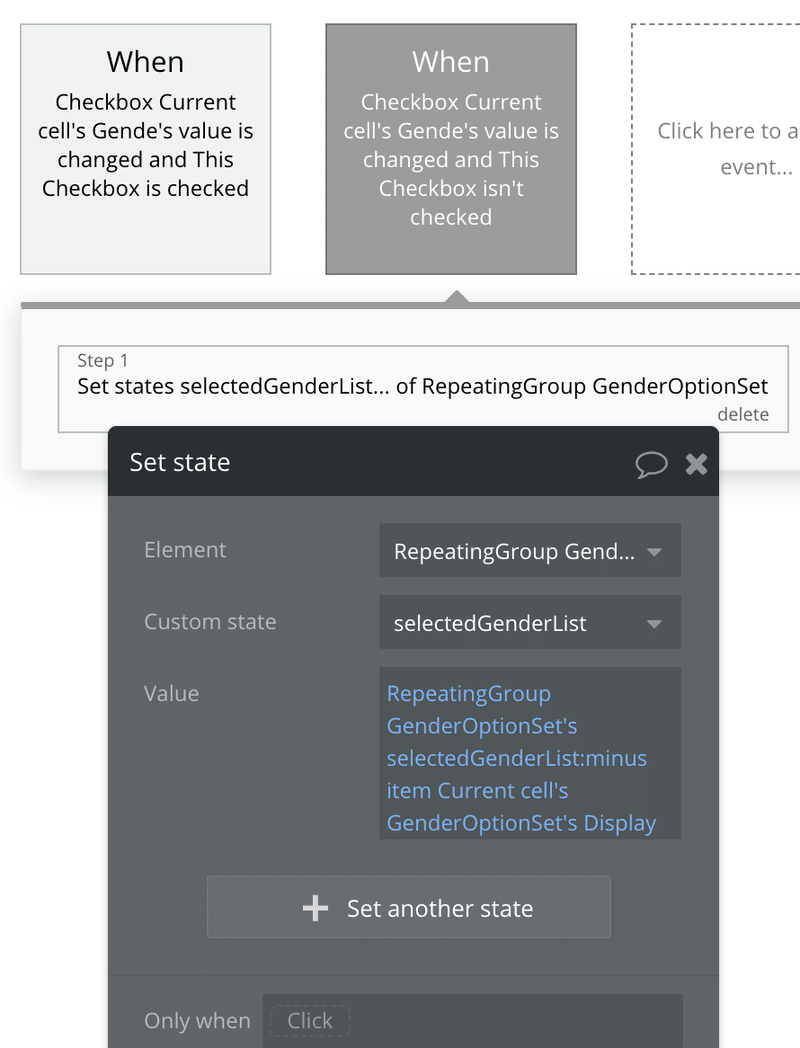Screen dimensions: 800x1048
Task: Select the Checkbox is checked event box
Action: (146, 149)
